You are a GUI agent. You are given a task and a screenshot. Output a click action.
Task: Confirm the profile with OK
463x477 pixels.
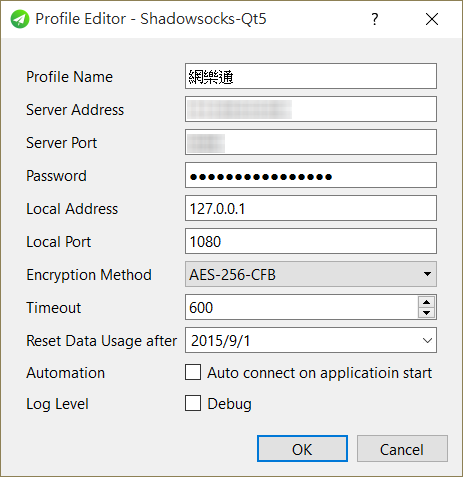pos(302,449)
